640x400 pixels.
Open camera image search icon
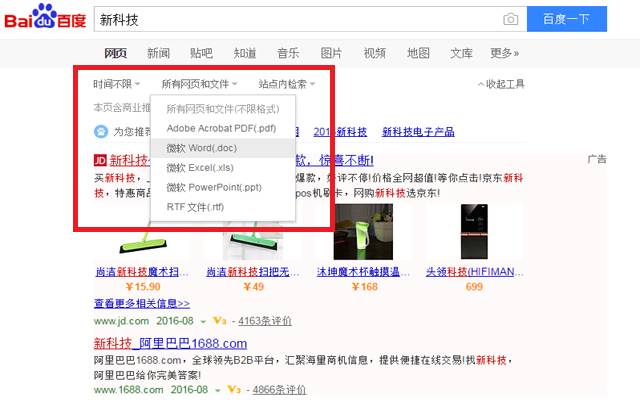(x=510, y=19)
